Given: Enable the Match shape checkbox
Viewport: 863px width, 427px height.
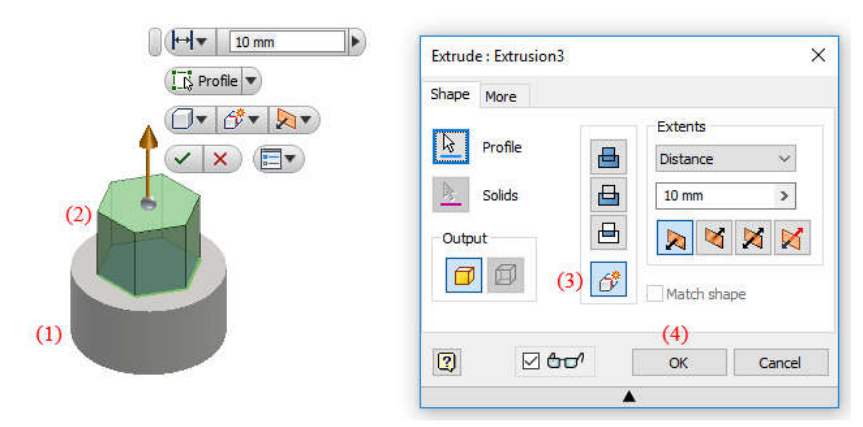Looking at the screenshot, I should [655, 294].
